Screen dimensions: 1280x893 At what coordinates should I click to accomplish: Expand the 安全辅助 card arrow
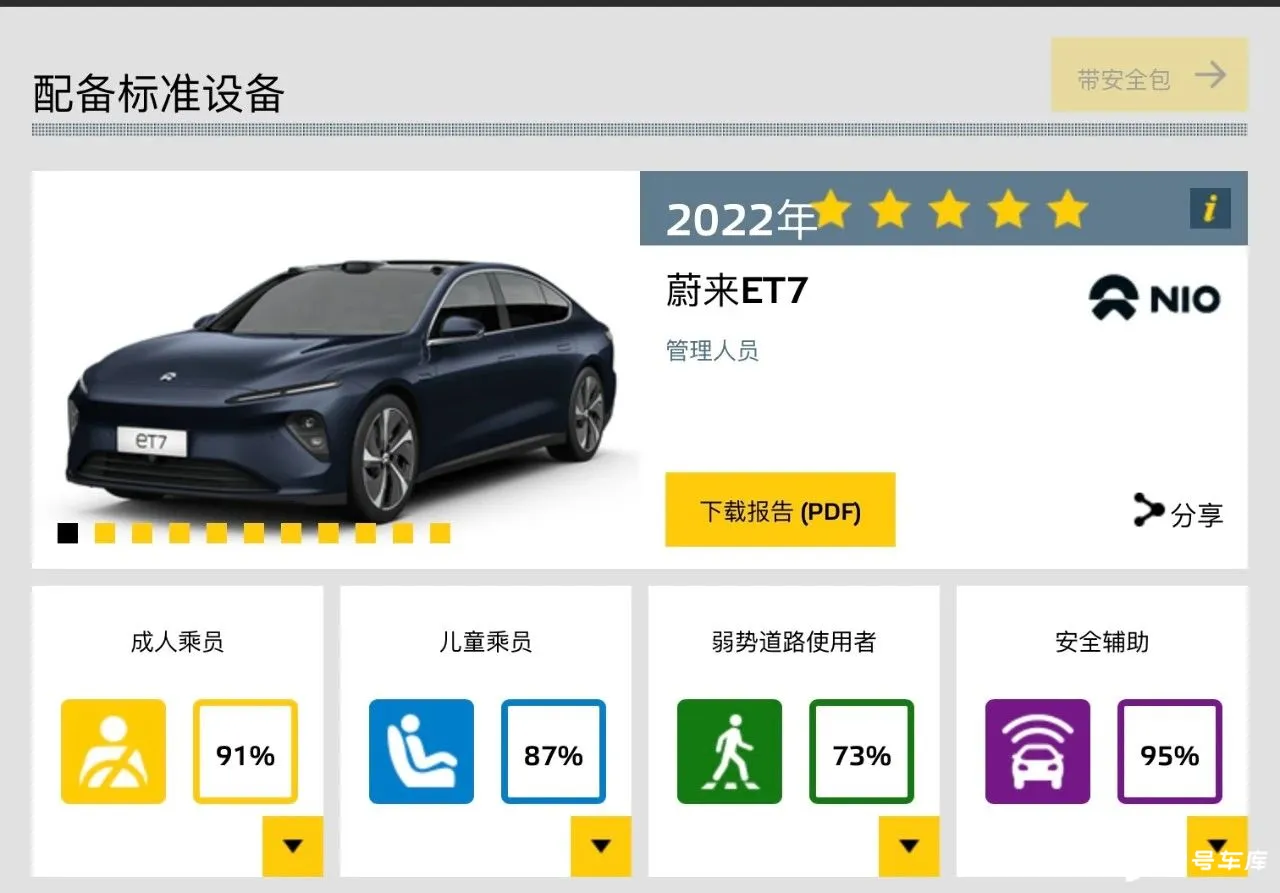pyautogui.click(x=1217, y=846)
